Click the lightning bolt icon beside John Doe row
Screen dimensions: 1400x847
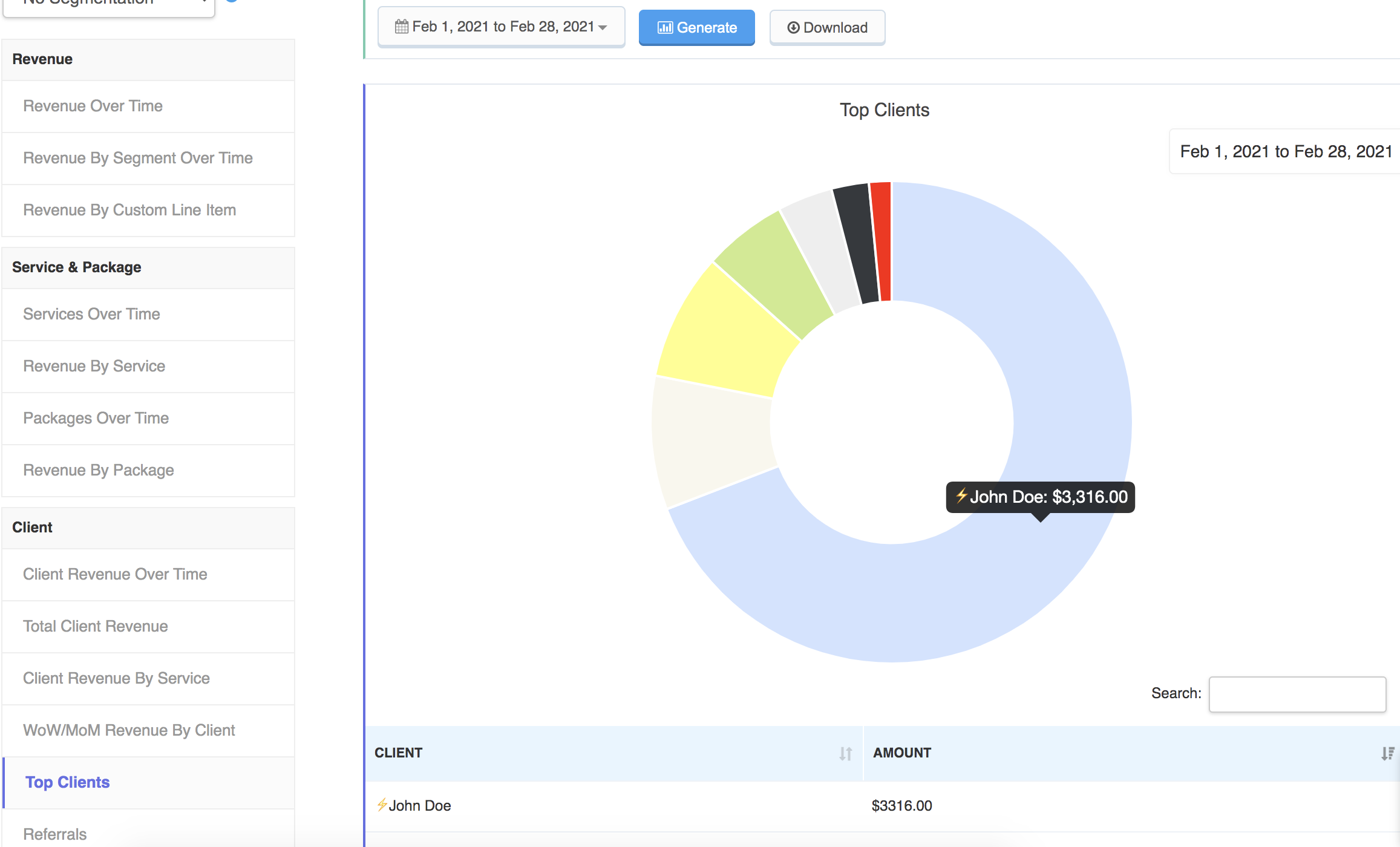[x=382, y=805]
